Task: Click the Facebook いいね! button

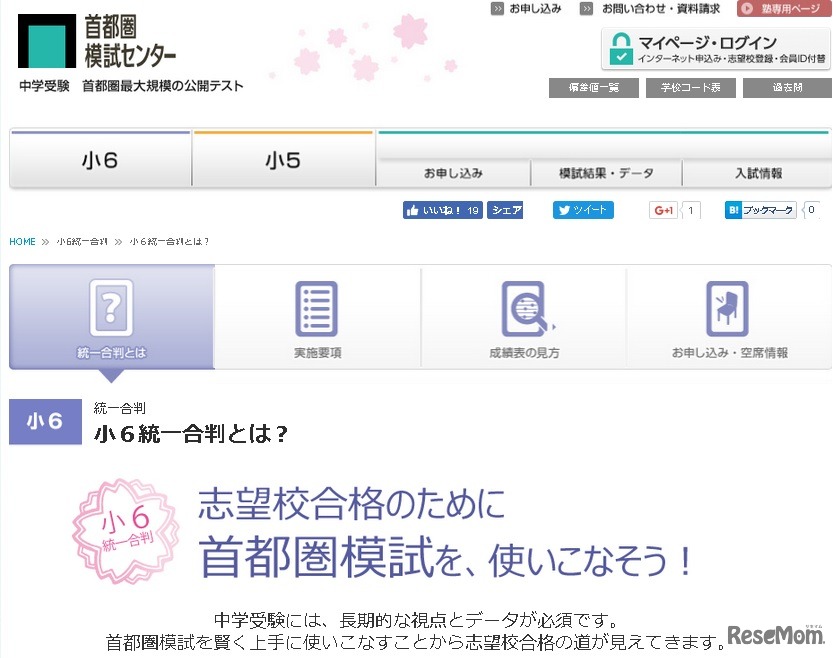Action: (443, 210)
